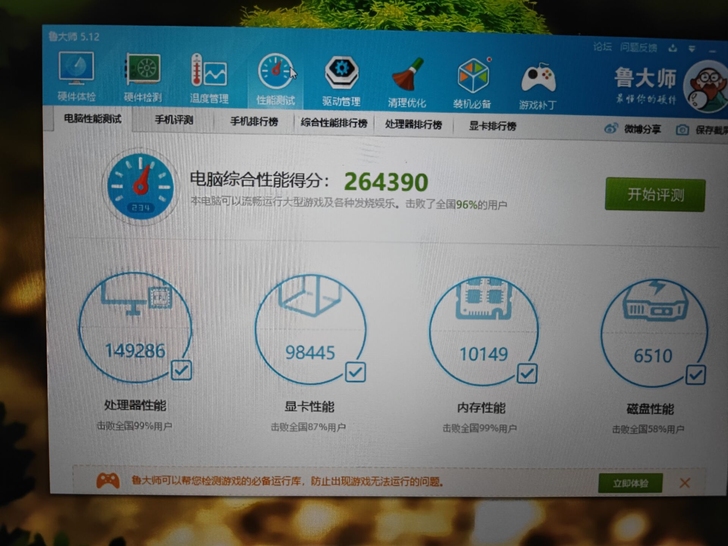Viewport: 728px width, 546px height.
Task: Switch to the 综合性能排行榜 tab
Action: click(334, 123)
